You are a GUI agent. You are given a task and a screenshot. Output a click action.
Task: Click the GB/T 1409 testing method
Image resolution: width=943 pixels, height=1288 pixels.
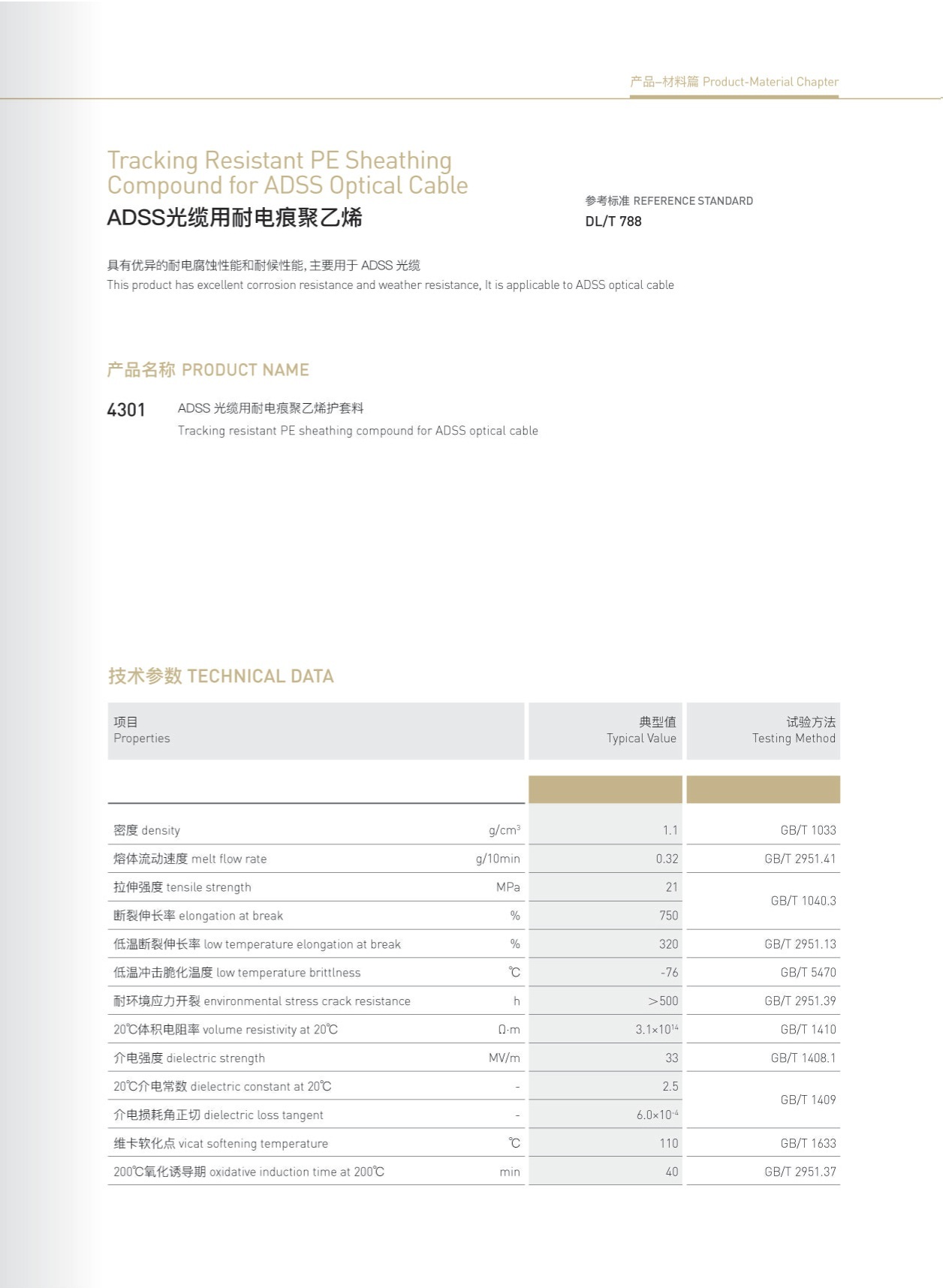pos(808,1100)
